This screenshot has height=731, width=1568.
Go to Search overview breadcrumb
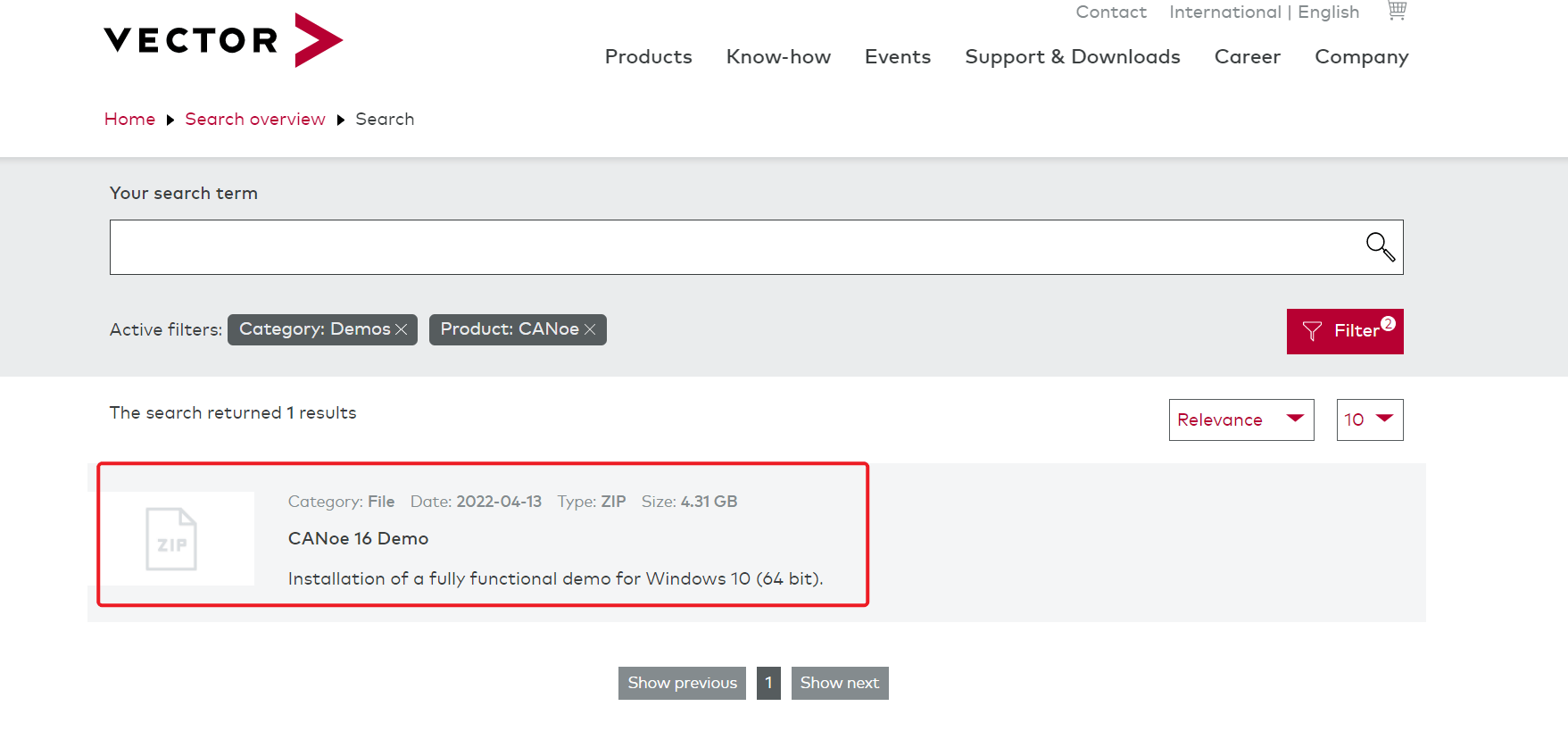point(255,119)
